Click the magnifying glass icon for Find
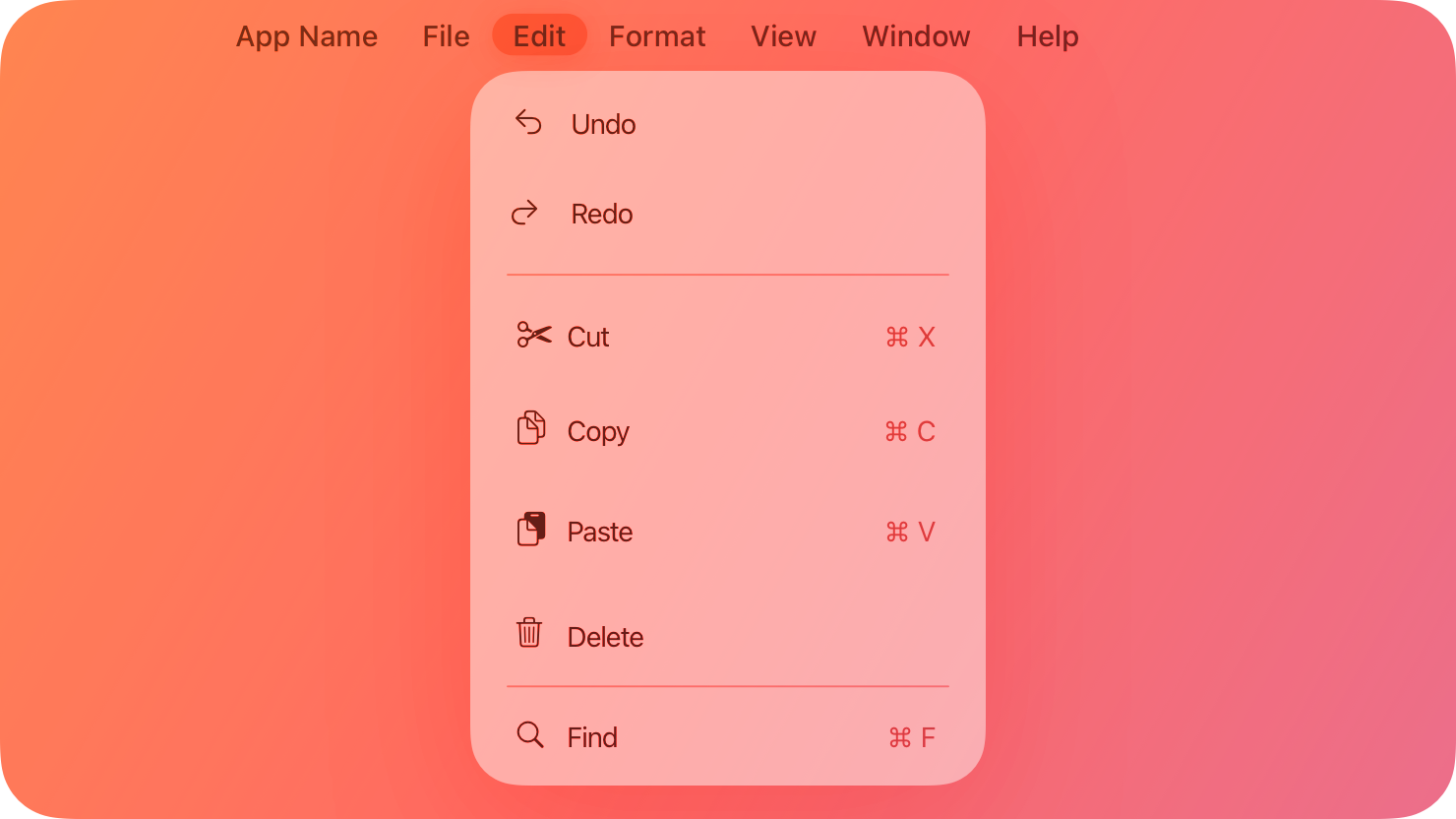Viewport: 1456px width, 819px height. pyautogui.click(x=529, y=735)
